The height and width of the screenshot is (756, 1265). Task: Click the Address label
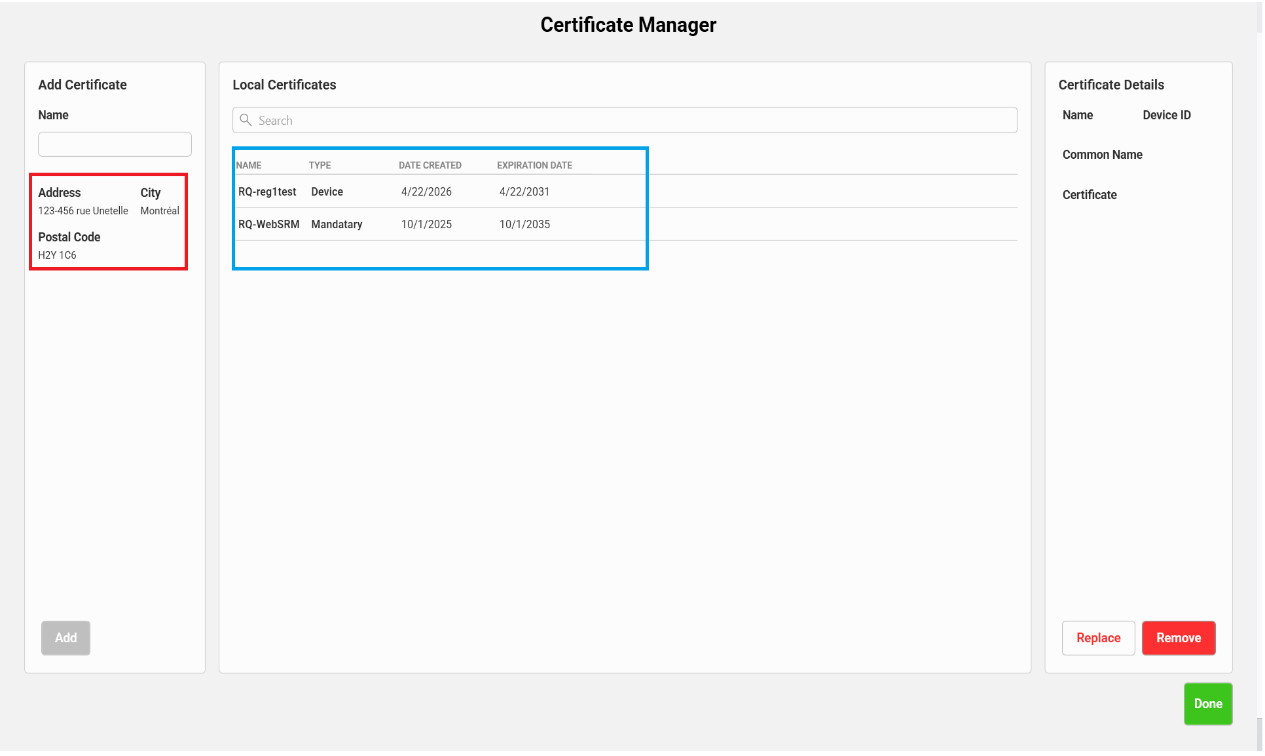(59, 193)
